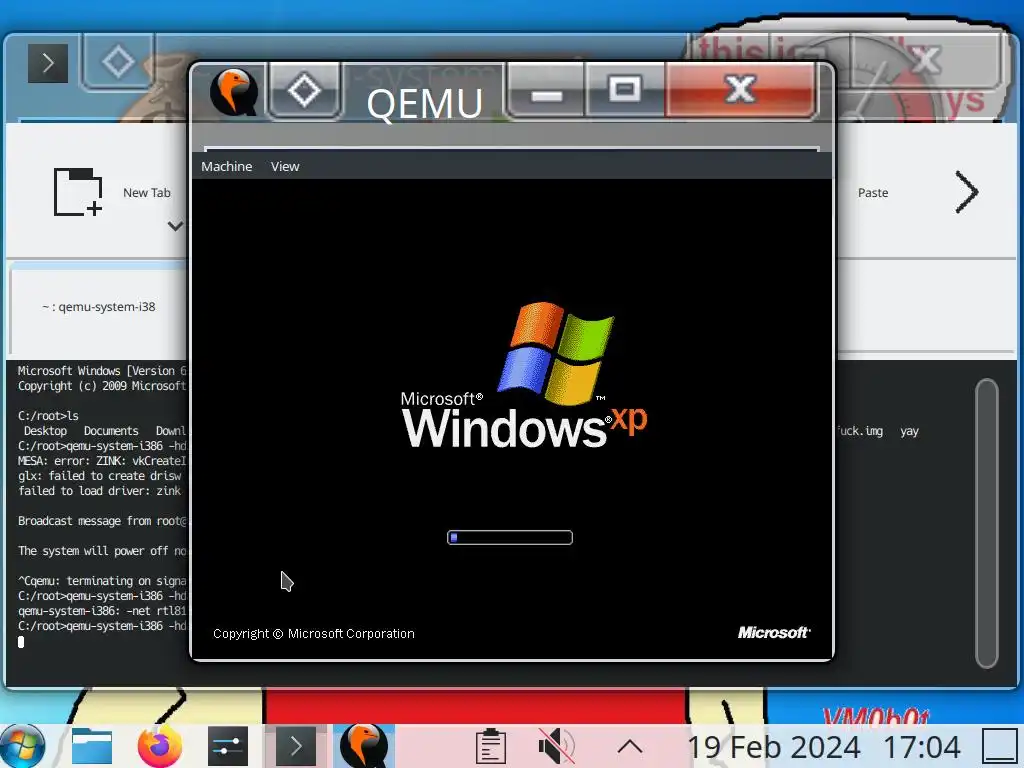
Task: Launch Firefox from the taskbar
Action: pos(159,746)
